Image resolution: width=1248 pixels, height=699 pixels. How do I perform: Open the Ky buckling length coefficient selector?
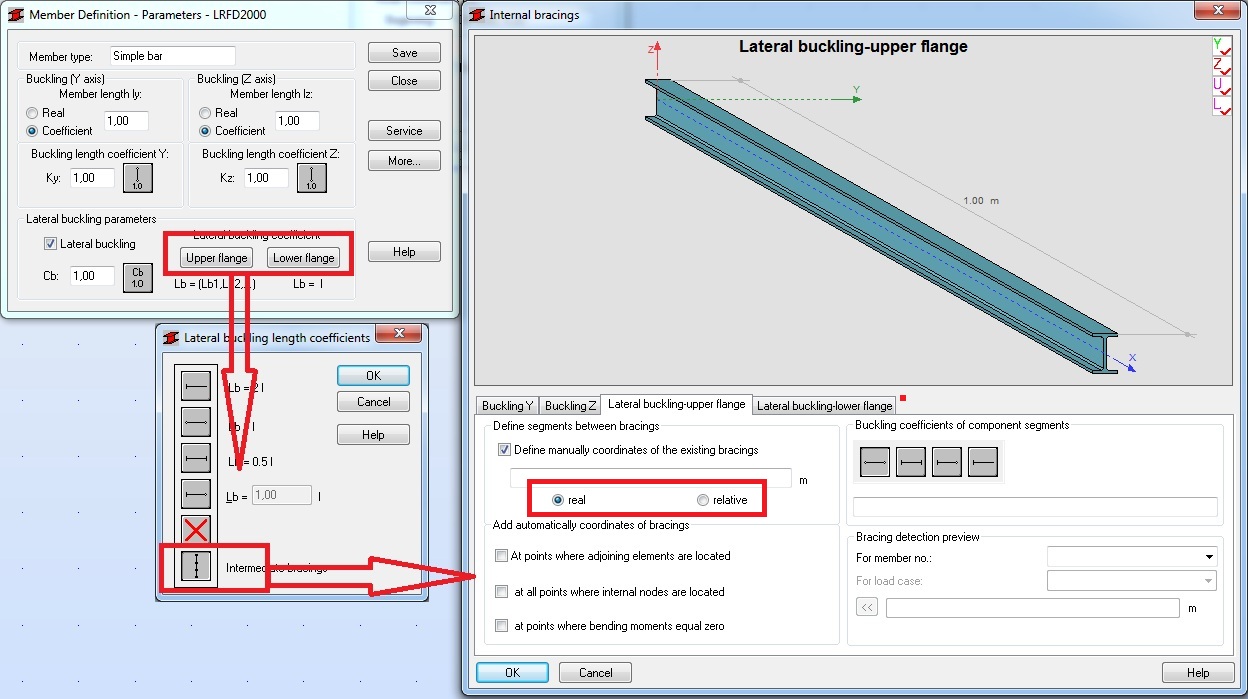coord(137,177)
